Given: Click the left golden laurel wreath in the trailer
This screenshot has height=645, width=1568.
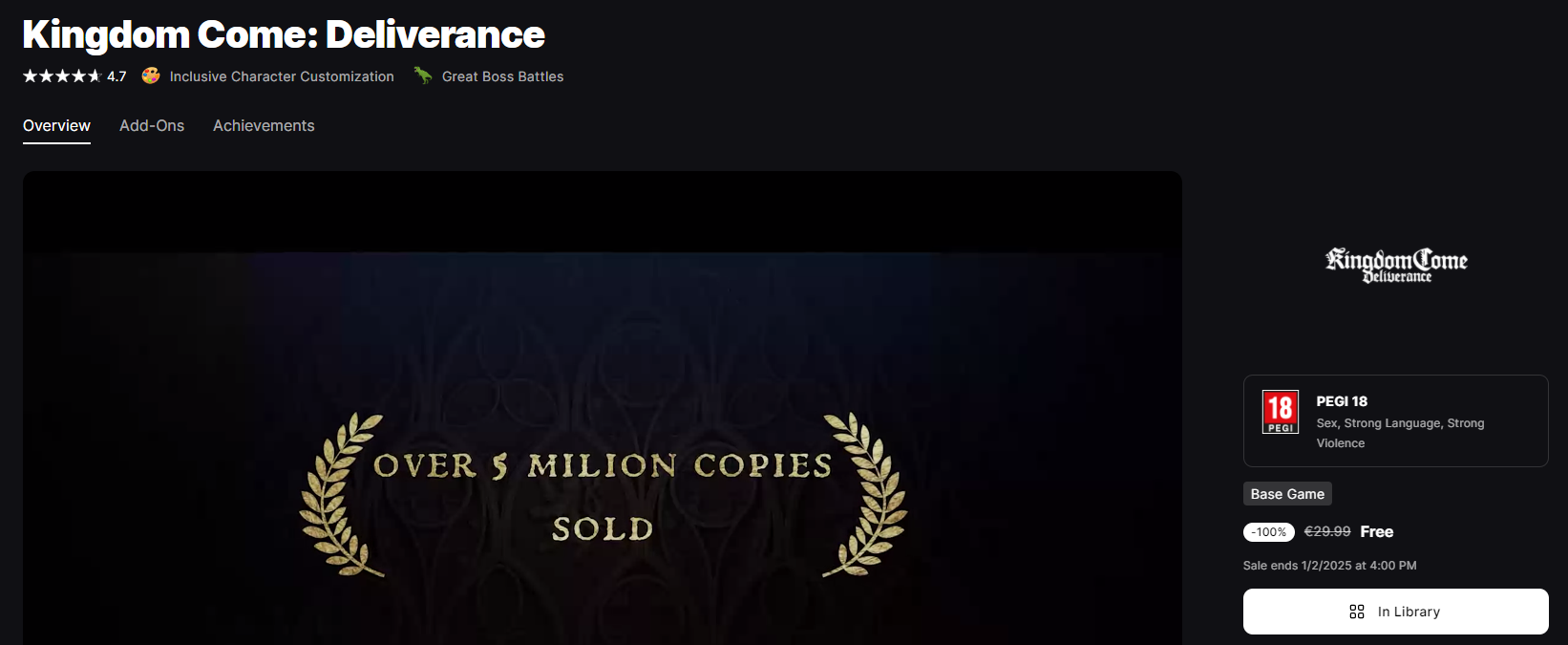Looking at the screenshot, I should point(339,494).
